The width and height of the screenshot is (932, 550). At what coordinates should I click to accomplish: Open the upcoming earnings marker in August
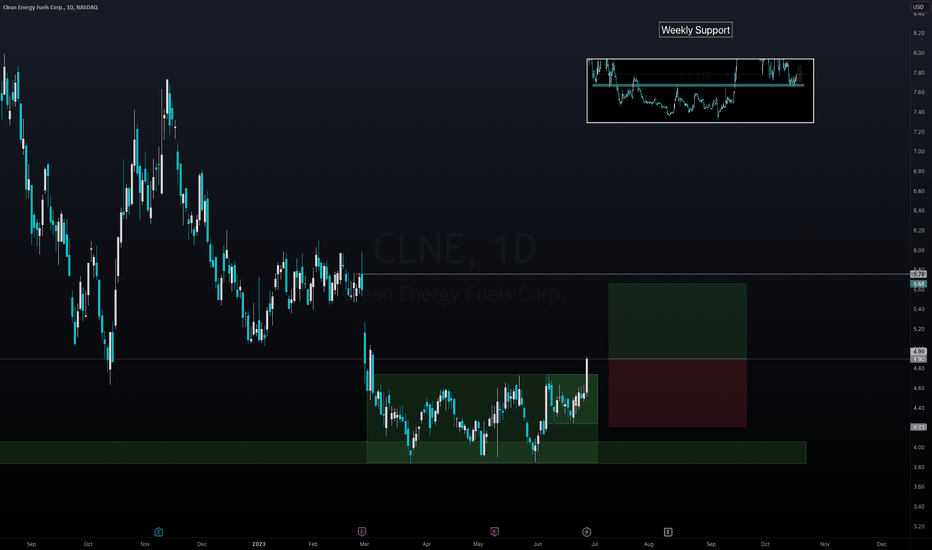(x=668, y=532)
